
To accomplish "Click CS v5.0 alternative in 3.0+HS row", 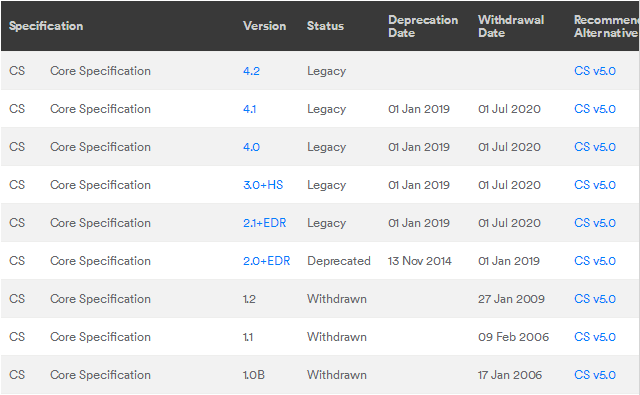I will click(595, 185).
